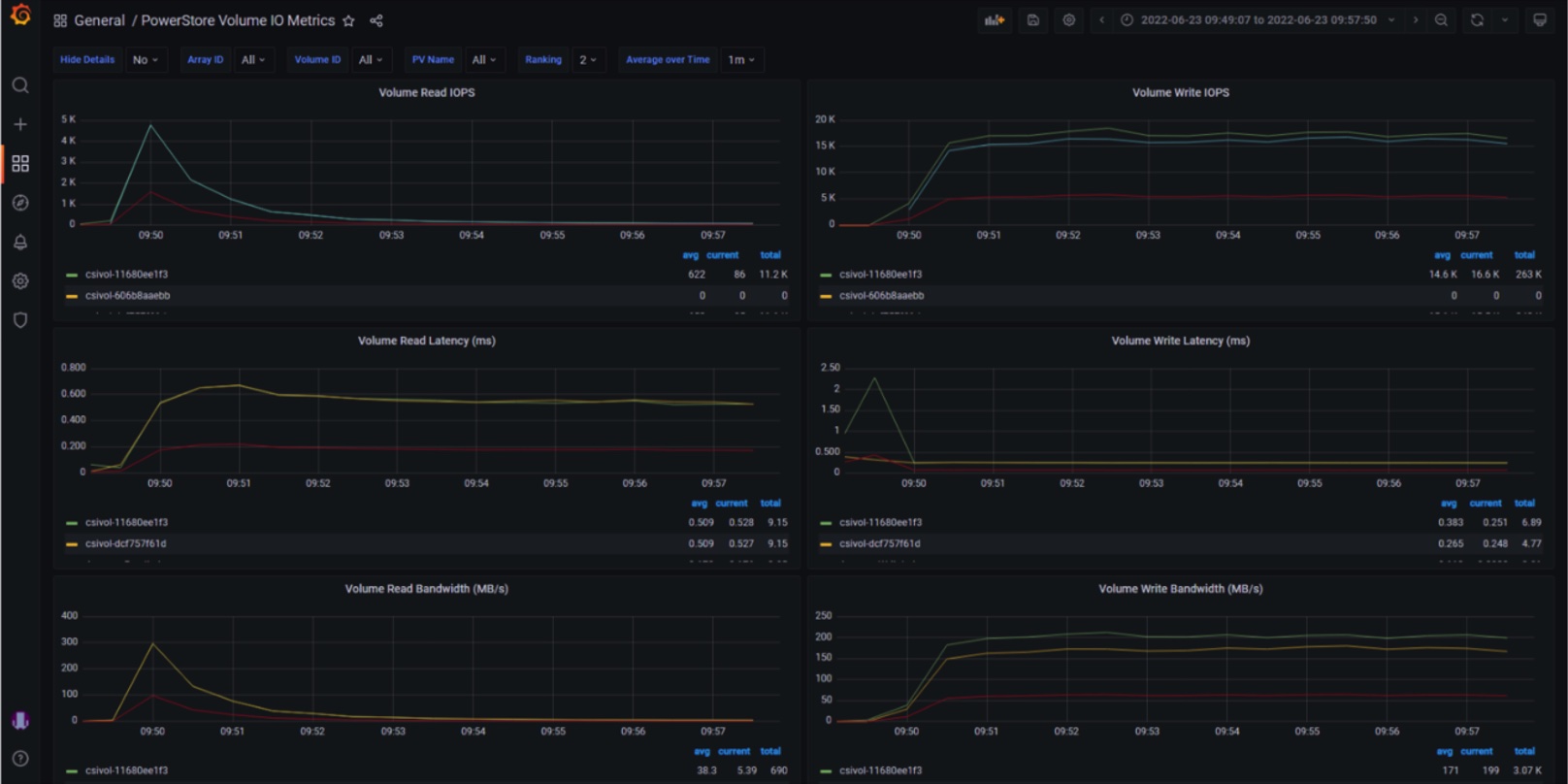Toggle csivol-606b8aaebb series in Read IOPS legend

point(127,296)
